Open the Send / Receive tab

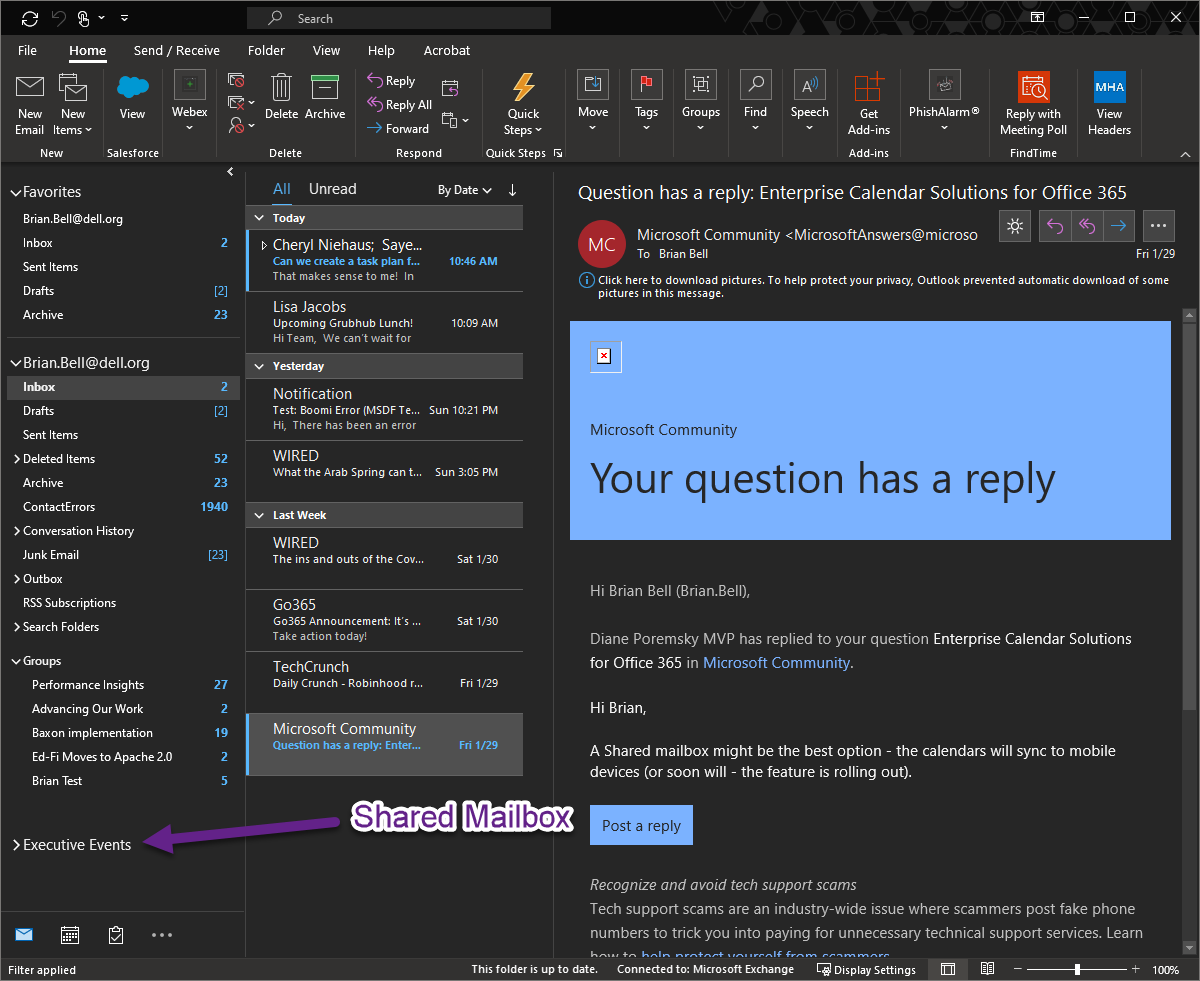tap(177, 50)
